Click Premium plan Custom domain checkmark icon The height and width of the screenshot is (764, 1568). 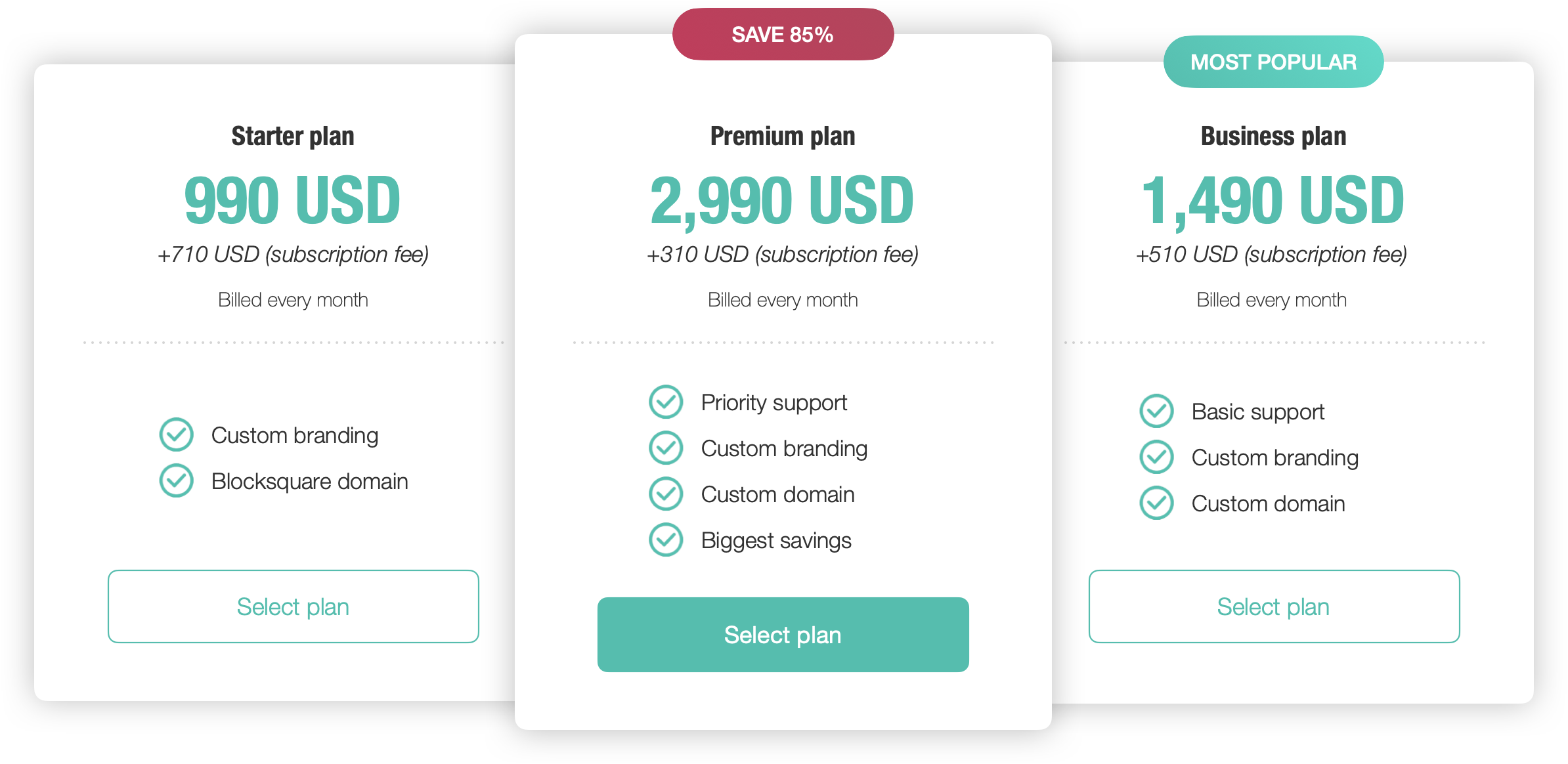tap(666, 494)
